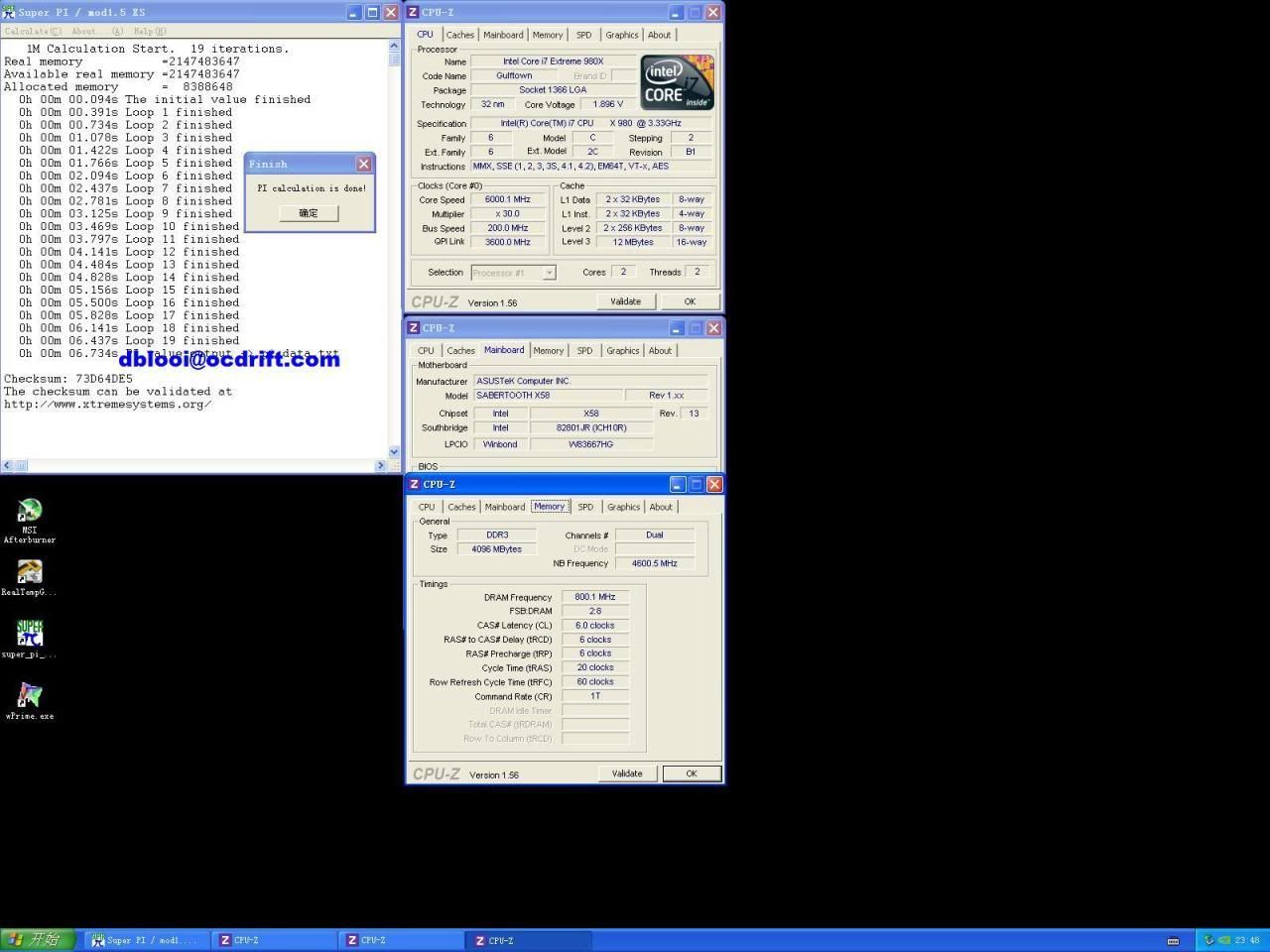
Task: Open the network icon in system tray
Action: pos(1208,939)
